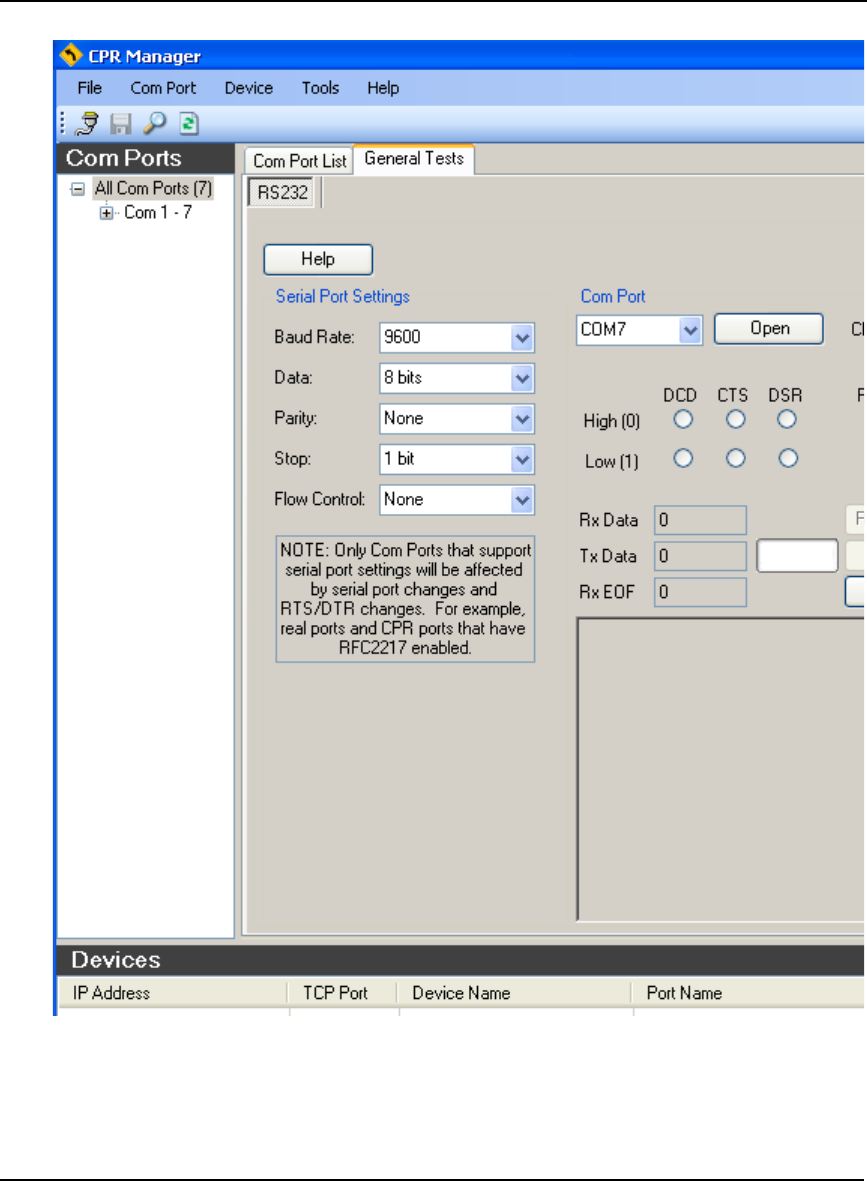Open the Tools menu
The width and height of the screenshot is (867, 1181).
coord(320,88)
